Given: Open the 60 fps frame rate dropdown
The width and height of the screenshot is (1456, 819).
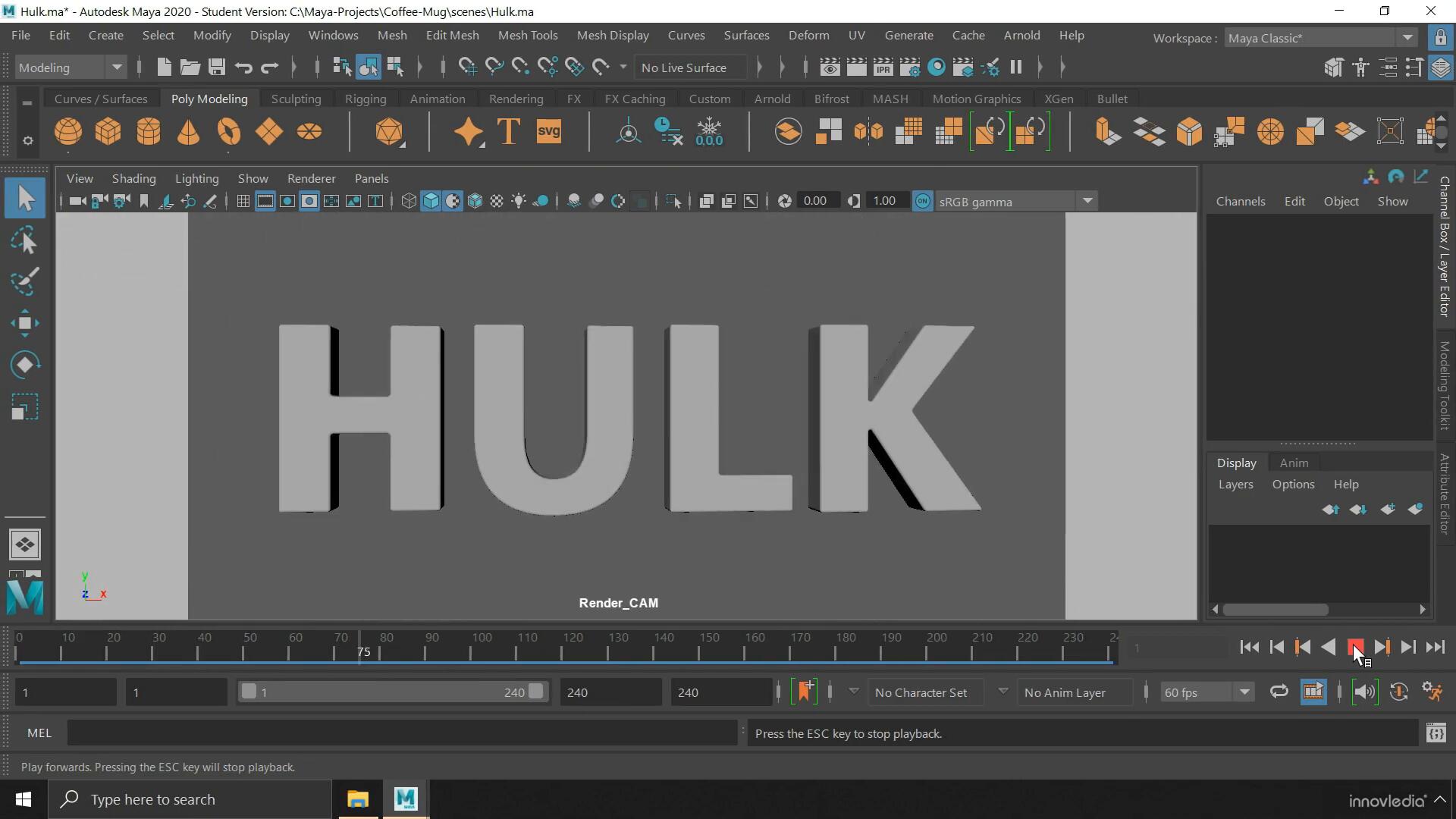Looking at the screenshot, I should click(1244, 692).
